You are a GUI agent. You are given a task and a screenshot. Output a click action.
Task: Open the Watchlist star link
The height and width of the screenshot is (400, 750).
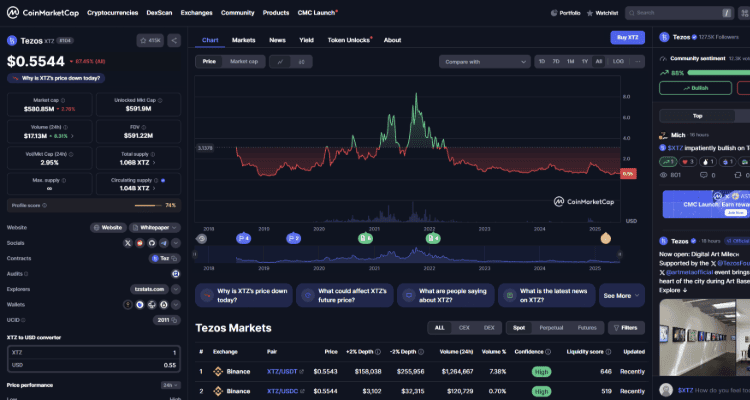pos(602,13)
